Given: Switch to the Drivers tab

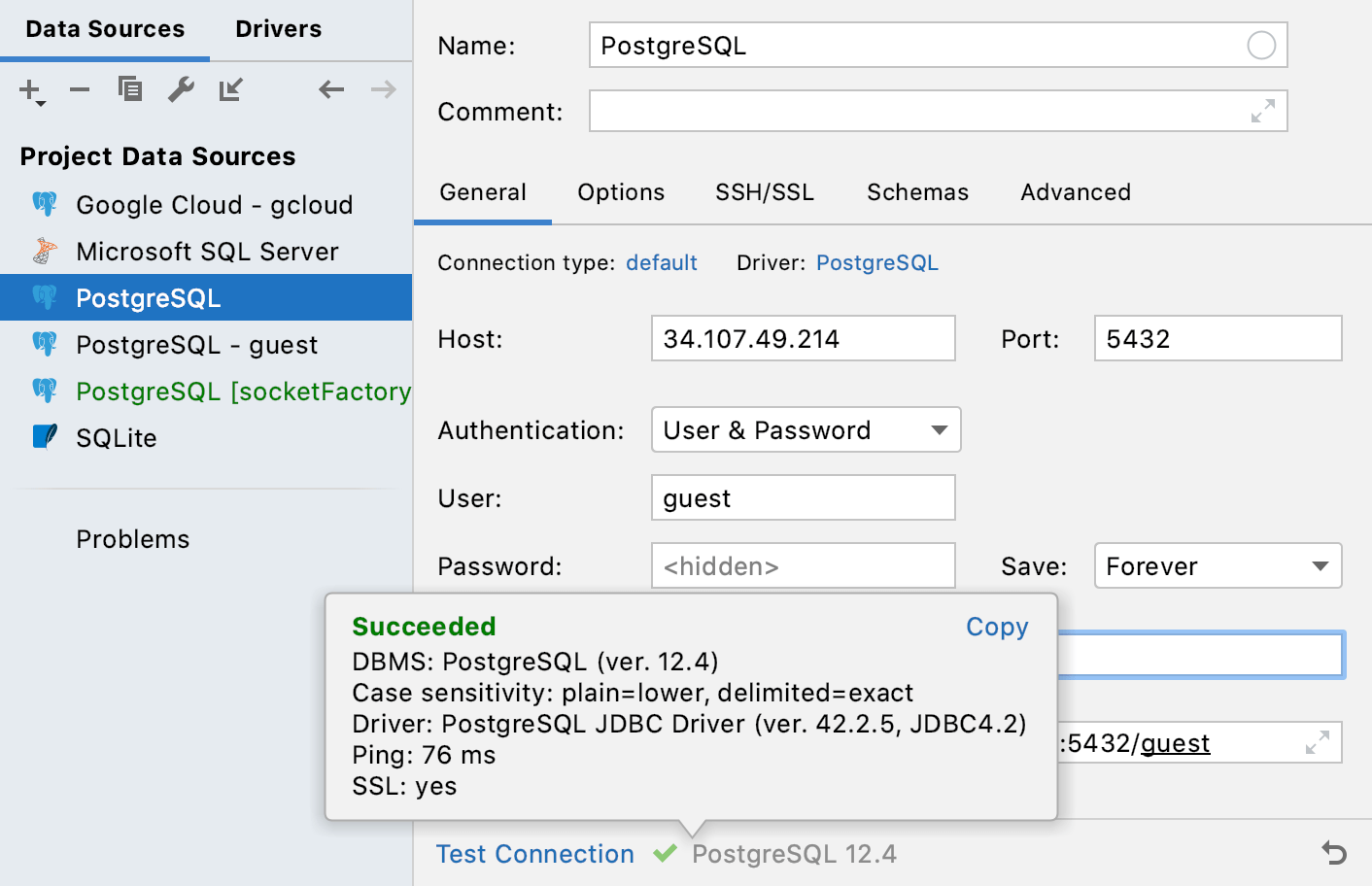Looking at the screenshot, I should coord(278,29).
